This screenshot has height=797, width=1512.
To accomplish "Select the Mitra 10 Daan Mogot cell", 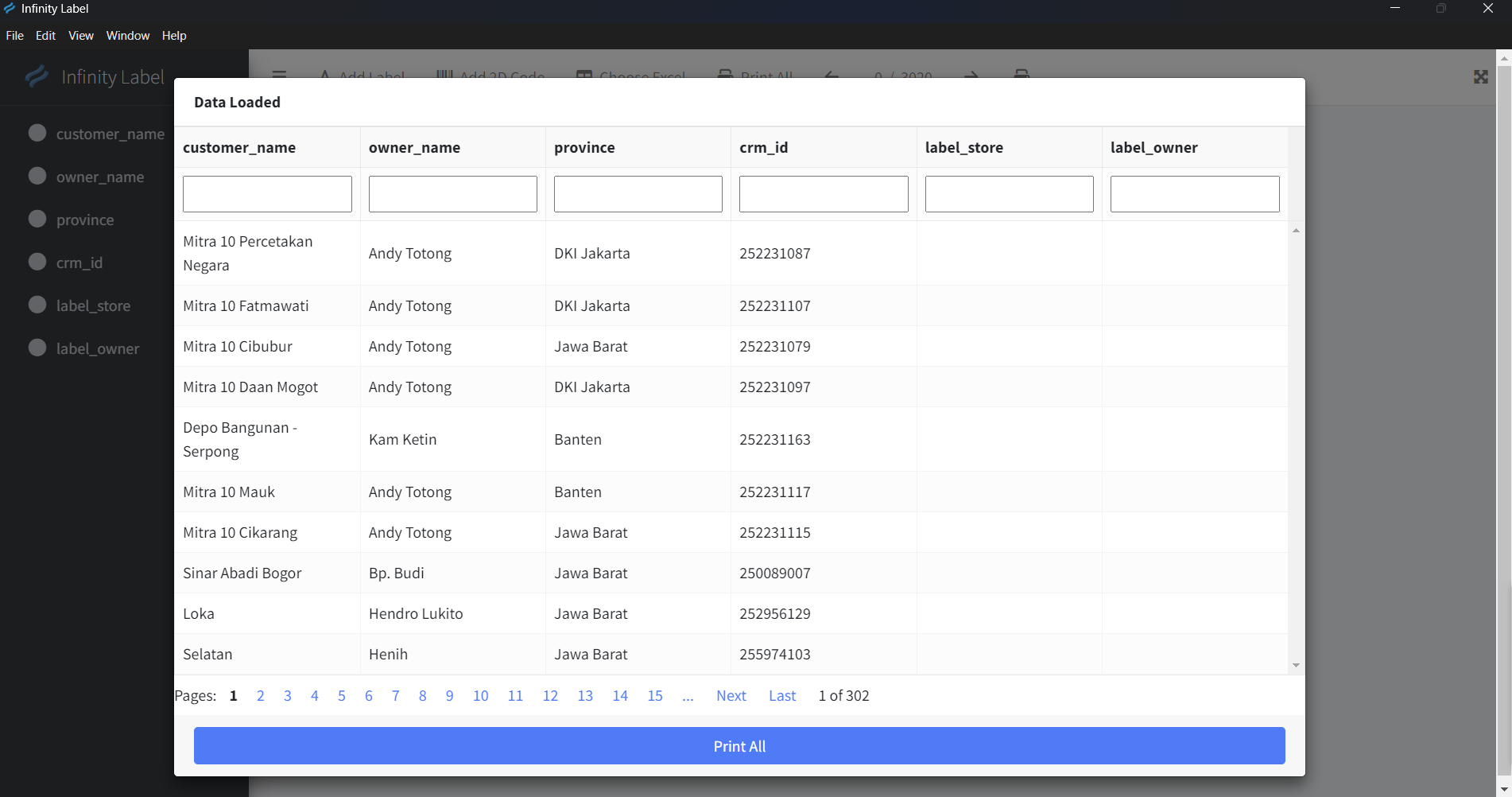I will pos(267,387).
